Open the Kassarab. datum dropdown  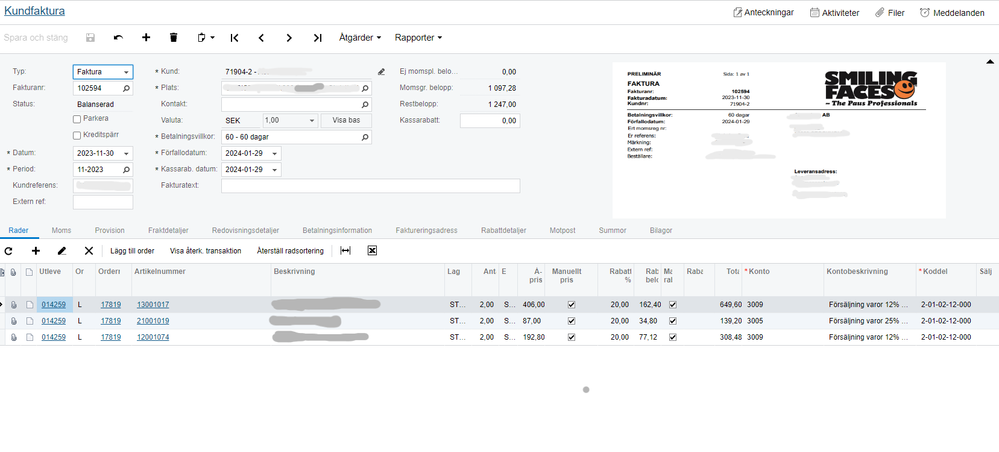coord(275,170)
